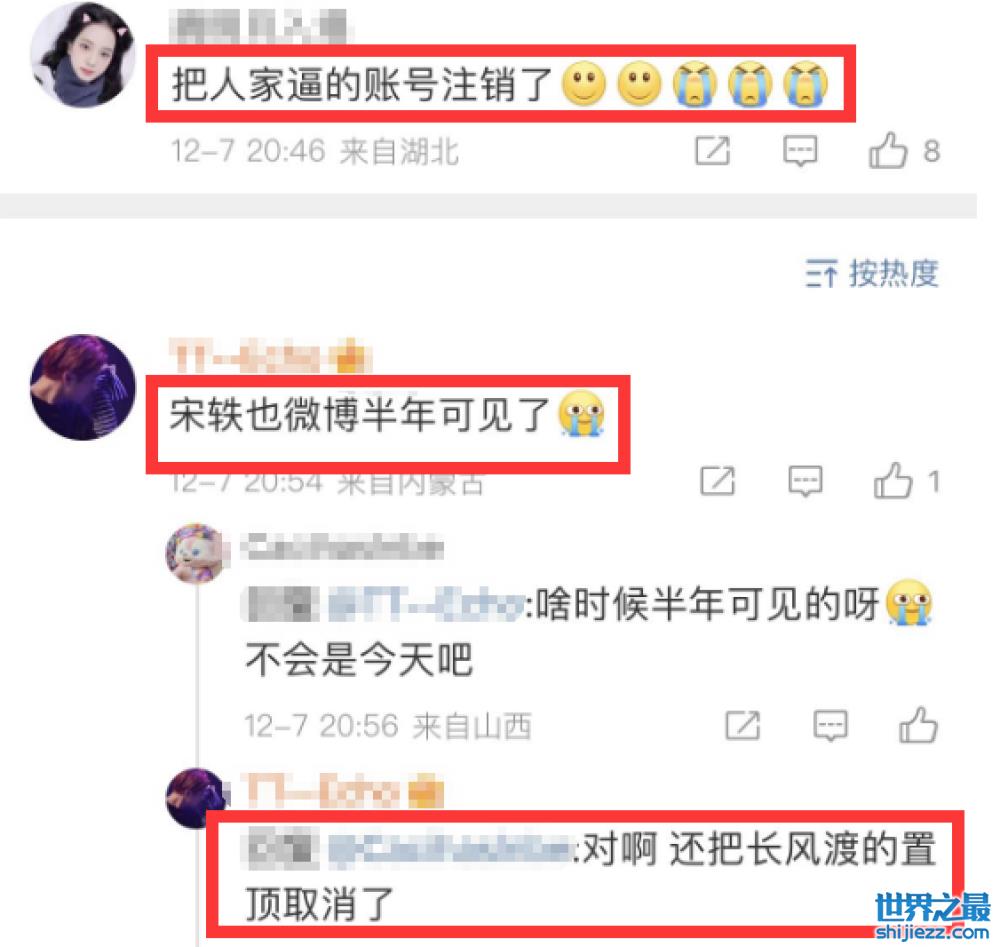Open the purple-lit avatar of top-level commenter

tap(83, 387)
